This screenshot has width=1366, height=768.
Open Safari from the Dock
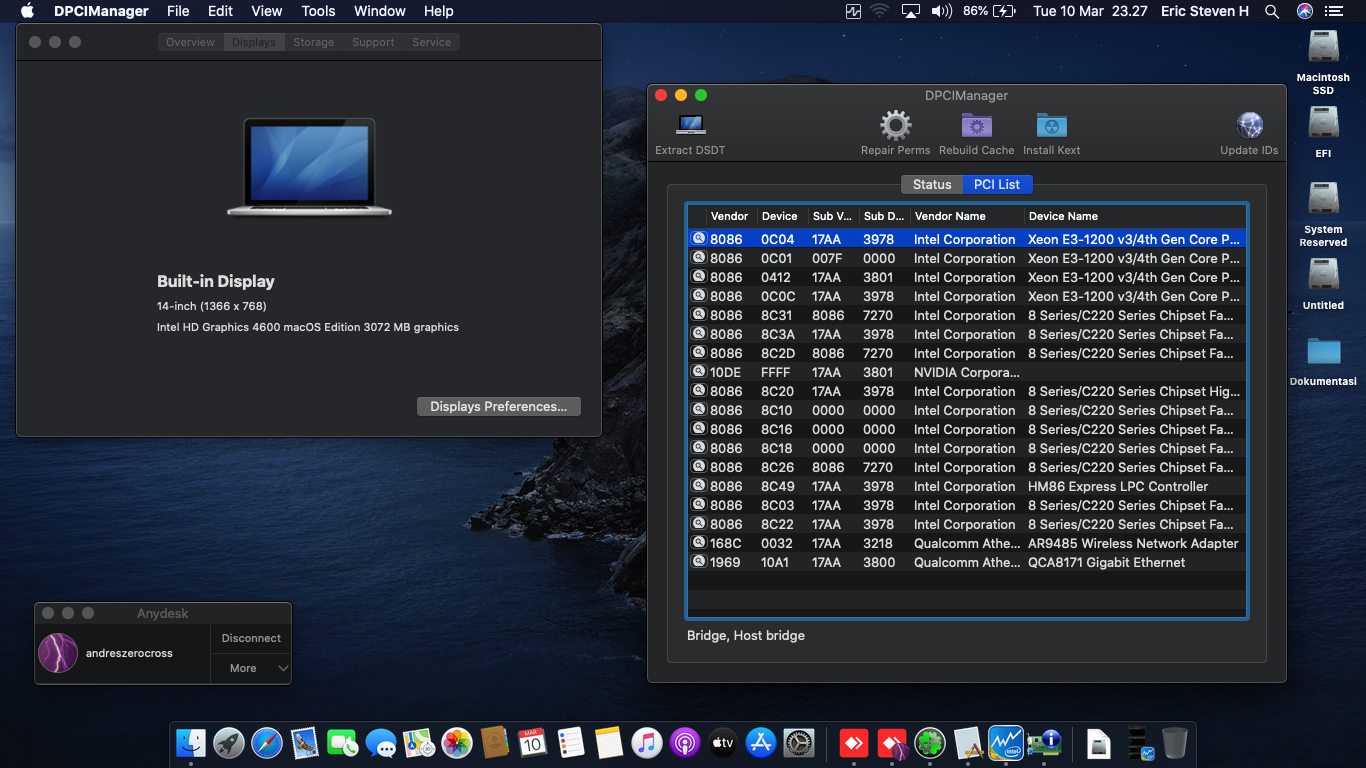[267, 743]
